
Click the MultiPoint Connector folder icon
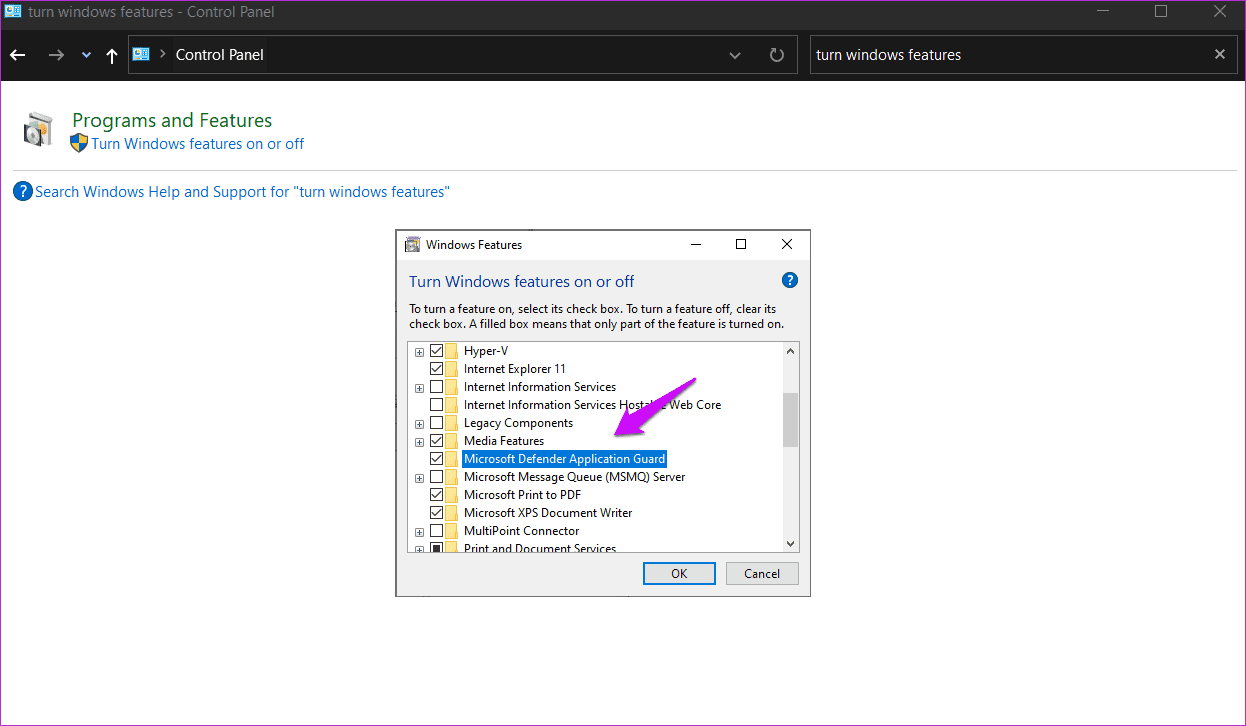pyautogui.click(x=452, y=531)
